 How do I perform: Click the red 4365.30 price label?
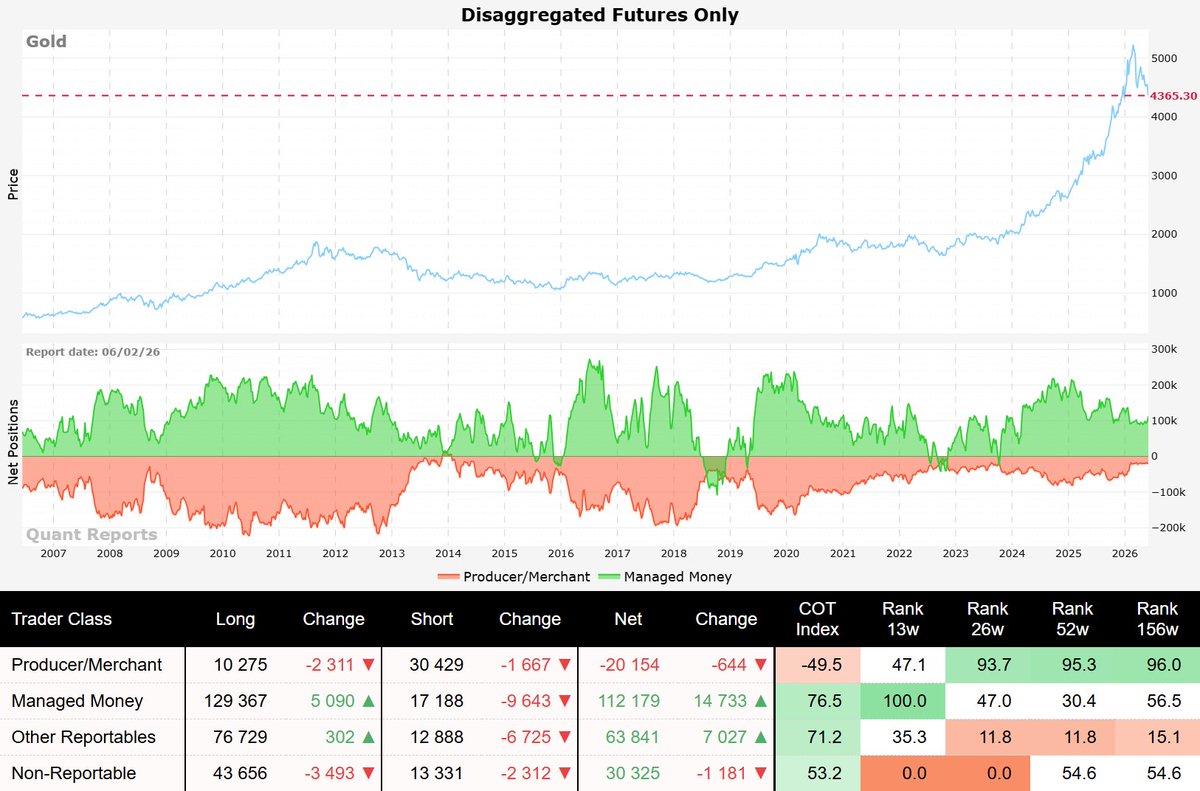pyautogui.click(x=1174, y=96)
